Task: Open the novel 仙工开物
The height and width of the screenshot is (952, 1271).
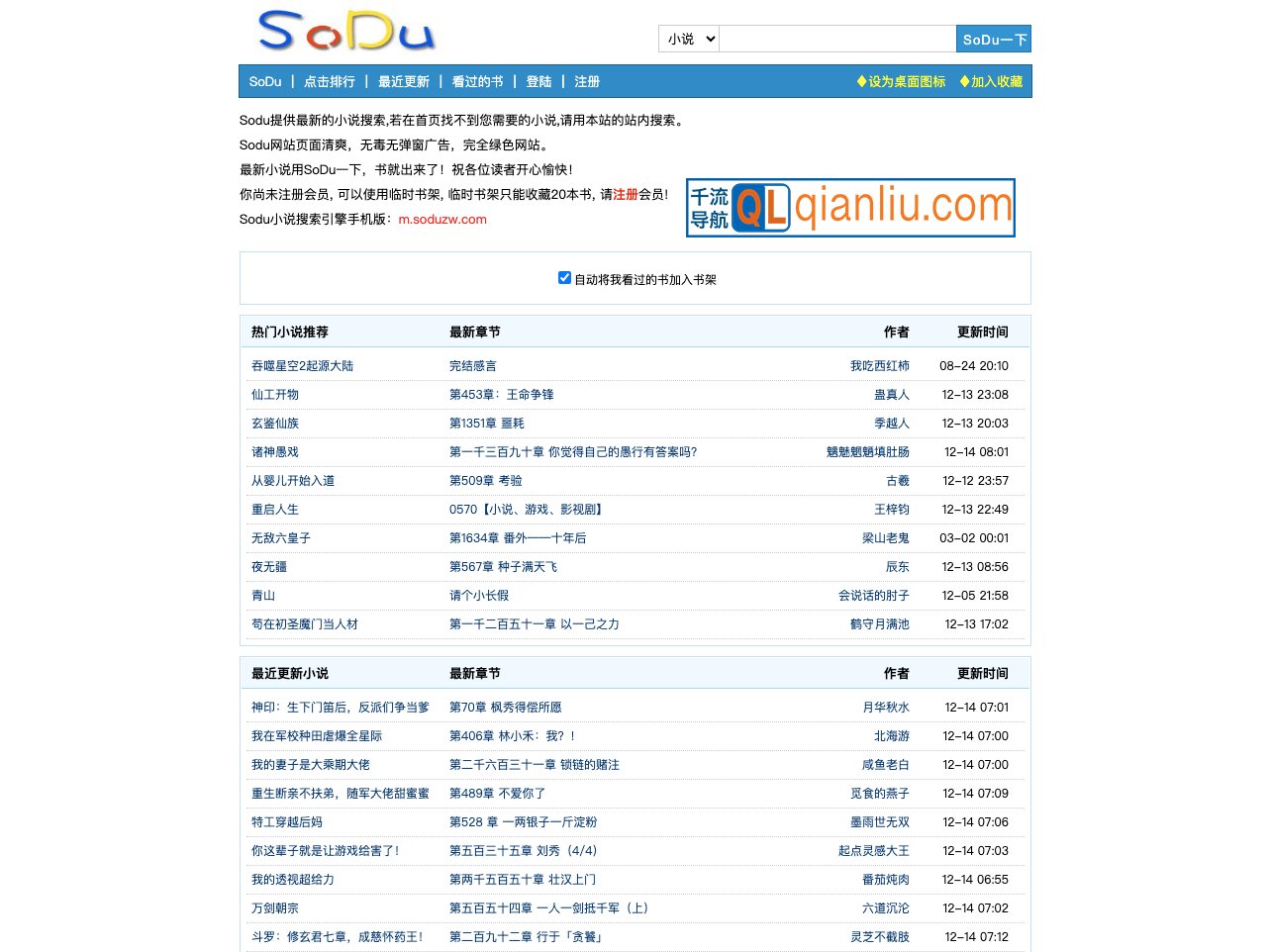Action: (x=274, y=394)
